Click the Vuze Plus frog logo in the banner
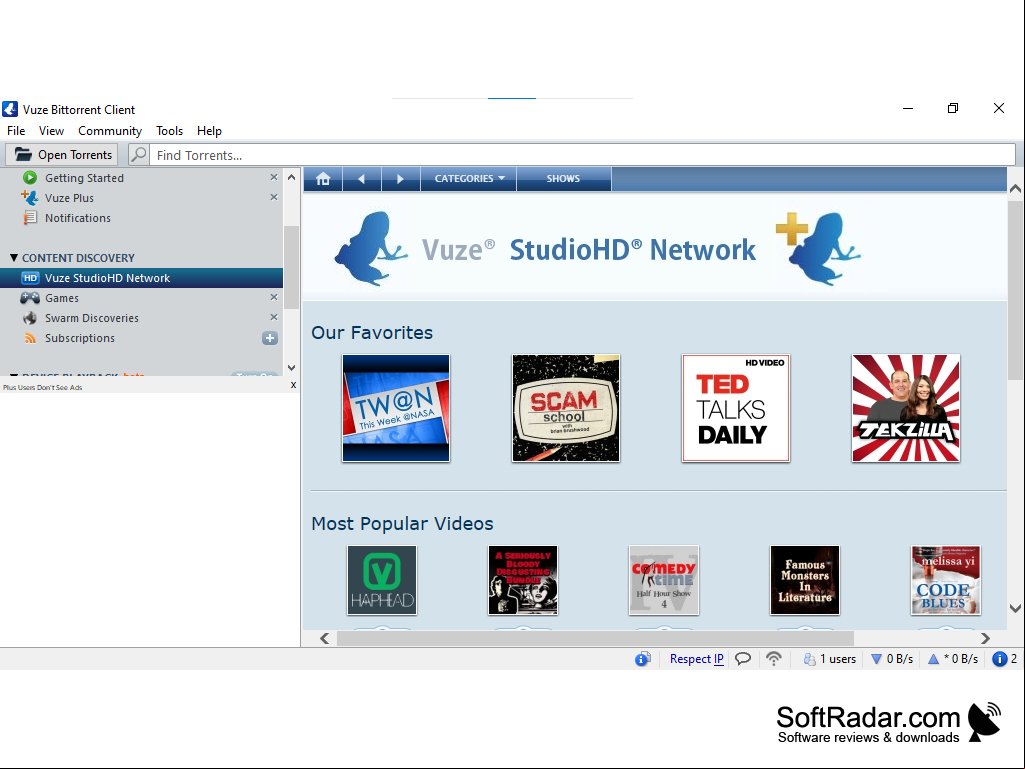This screenshot has width=1025, height=769. (x=818, y=248)
